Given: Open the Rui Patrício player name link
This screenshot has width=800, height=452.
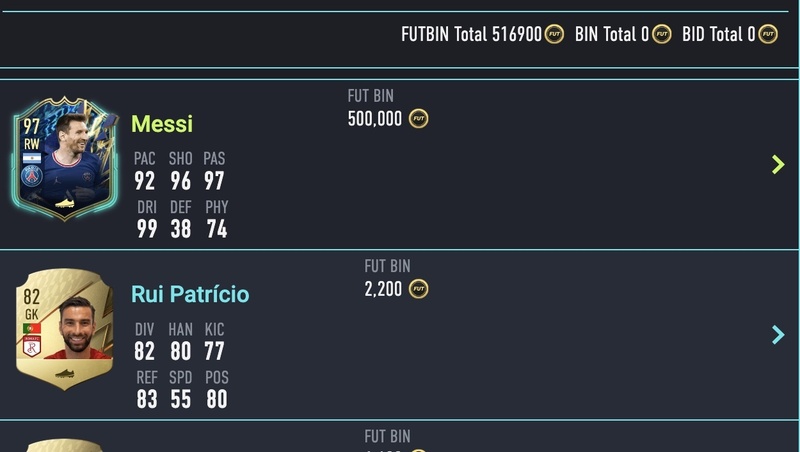Looking at the screenshot, I should coord(190,294).
